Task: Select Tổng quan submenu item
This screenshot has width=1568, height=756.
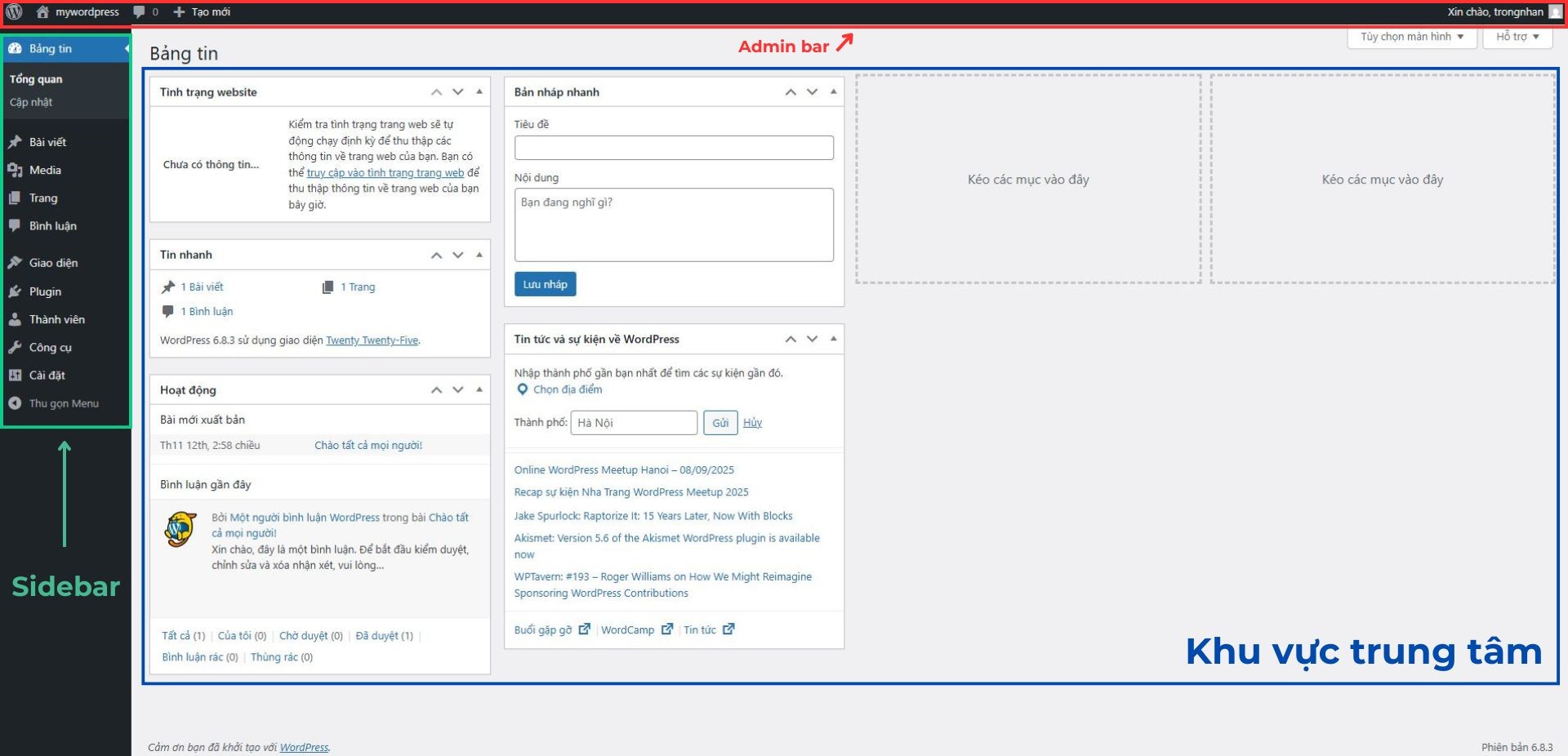Action: (36, 79)
